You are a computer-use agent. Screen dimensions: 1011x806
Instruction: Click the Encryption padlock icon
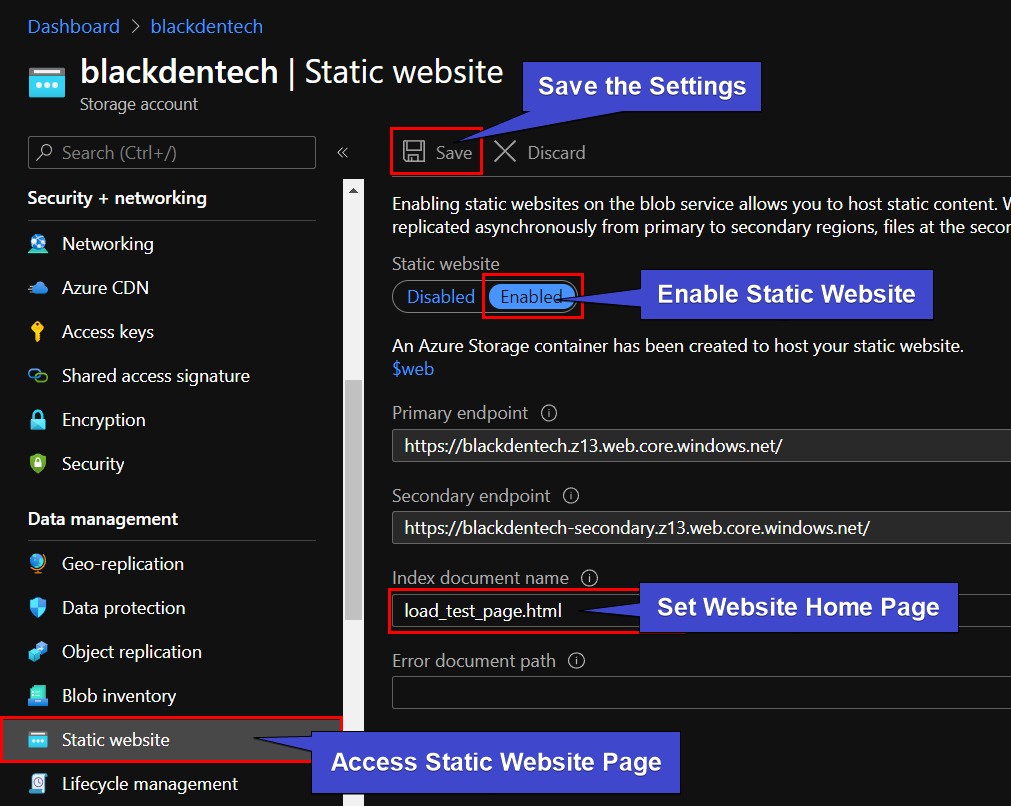pyautogui.click(x=38, y=420)
